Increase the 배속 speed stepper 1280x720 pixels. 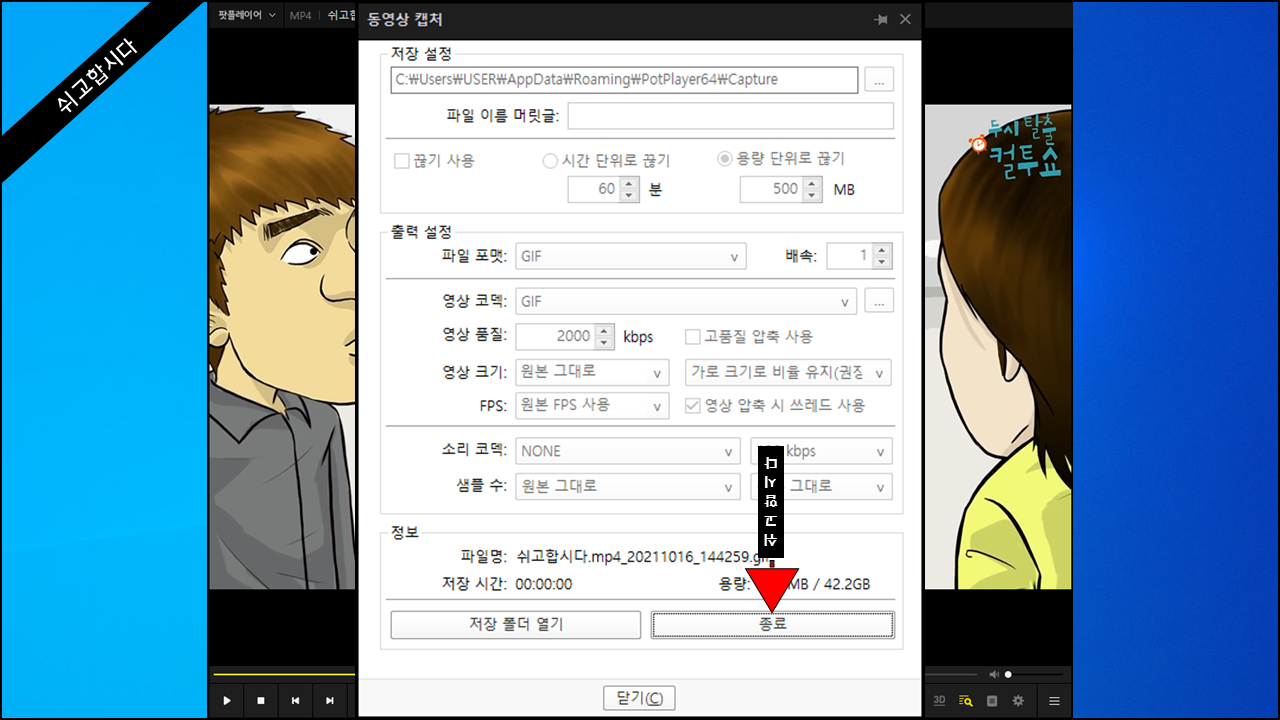tap(881, 250)
